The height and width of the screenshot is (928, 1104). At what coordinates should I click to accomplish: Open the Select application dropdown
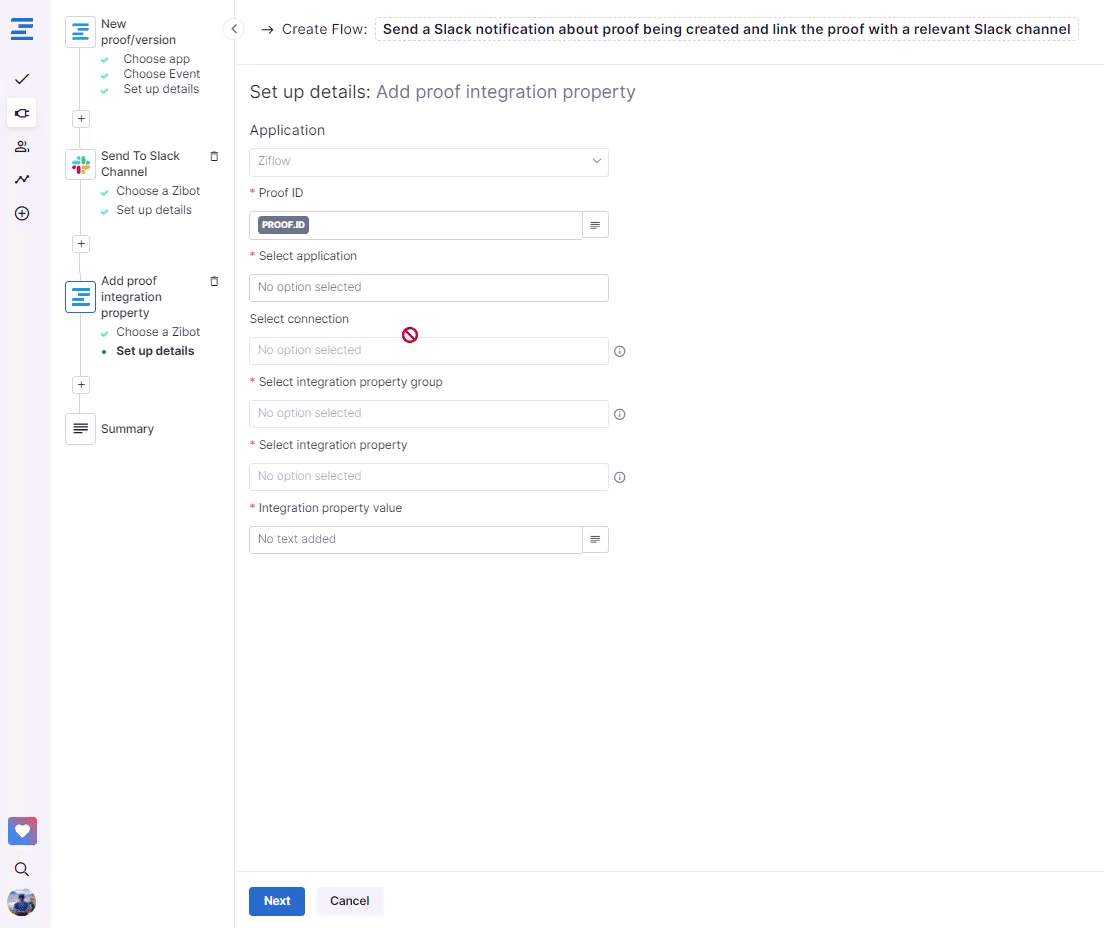pyautogui.click(x=428, y=288)
